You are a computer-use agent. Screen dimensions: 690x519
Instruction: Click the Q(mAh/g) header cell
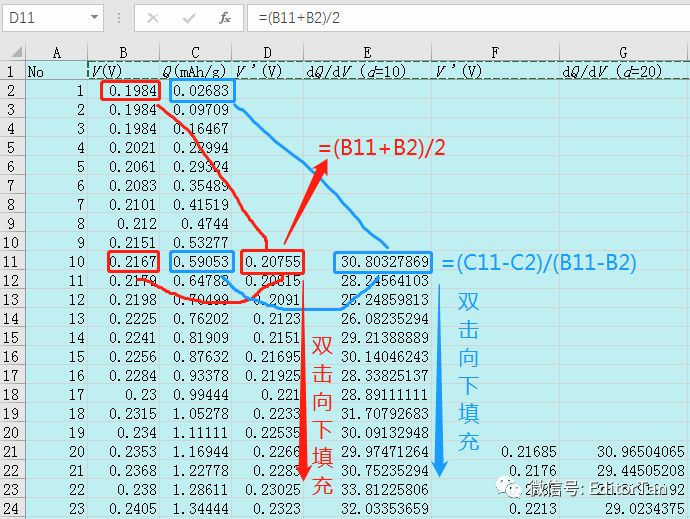point(195,71)
